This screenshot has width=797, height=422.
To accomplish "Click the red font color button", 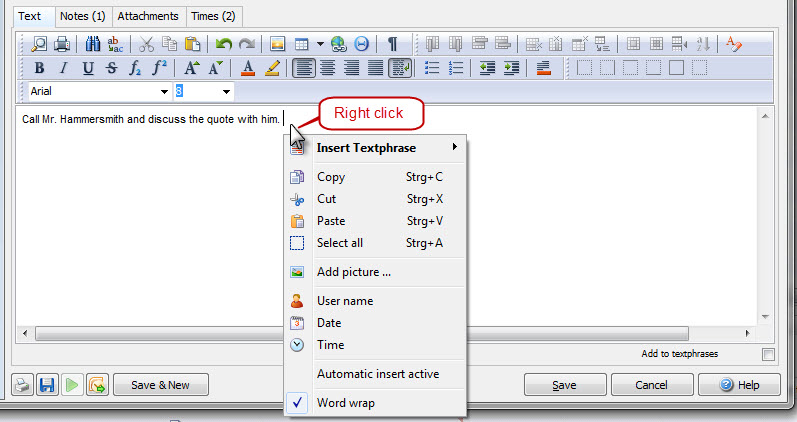I will 249,68.
